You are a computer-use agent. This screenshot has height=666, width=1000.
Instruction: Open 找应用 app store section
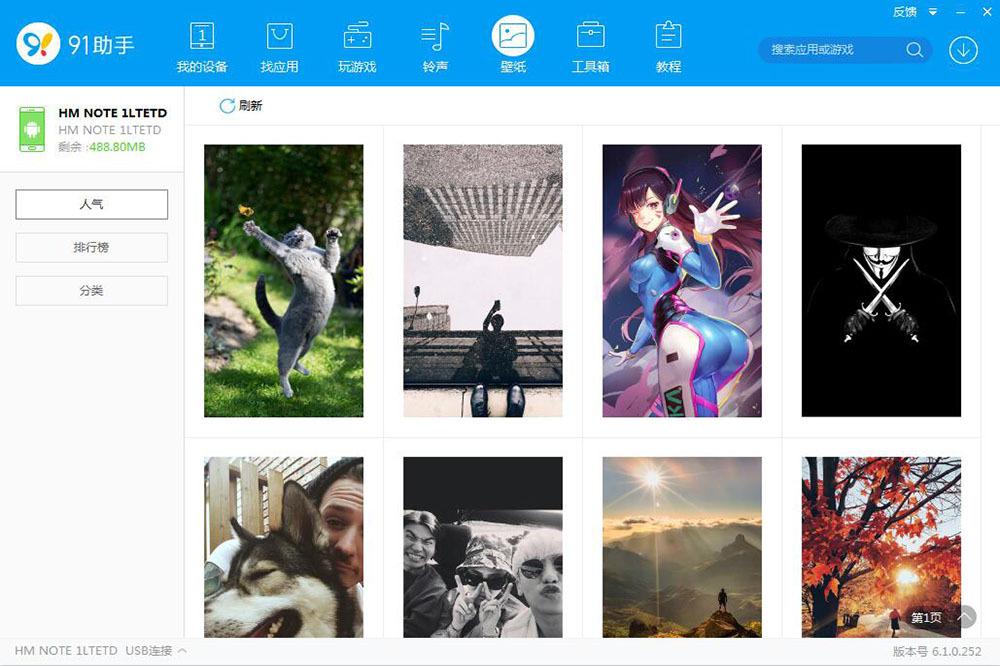tap(279, 47)
